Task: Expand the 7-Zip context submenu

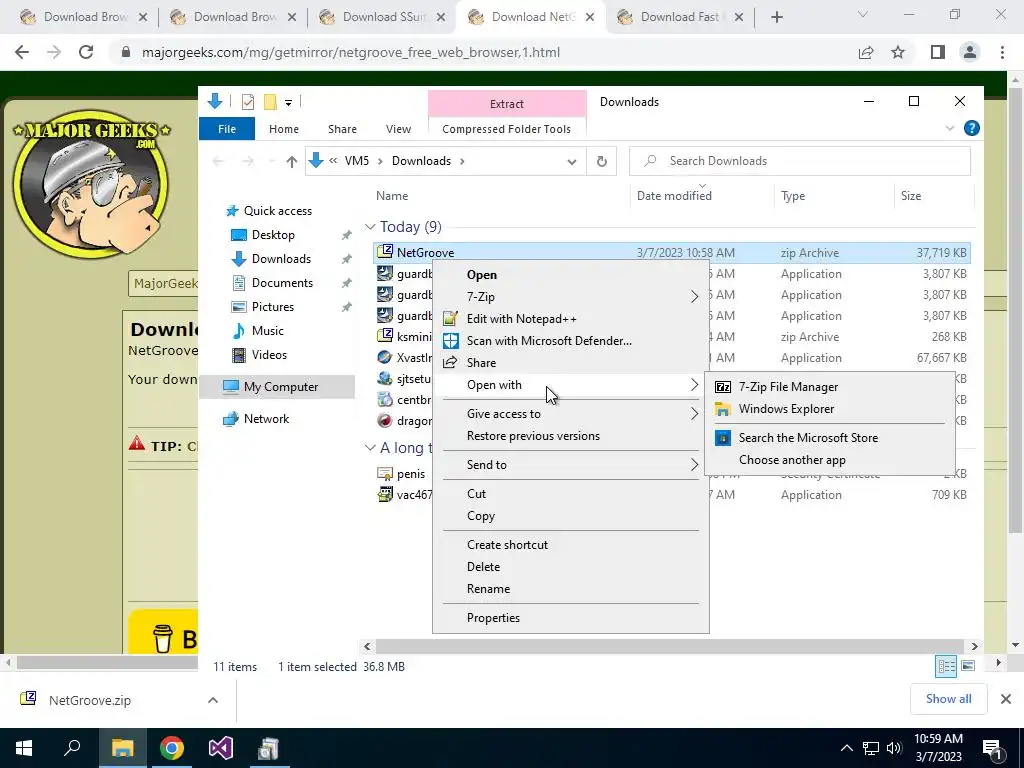Action: pos(571,296)
